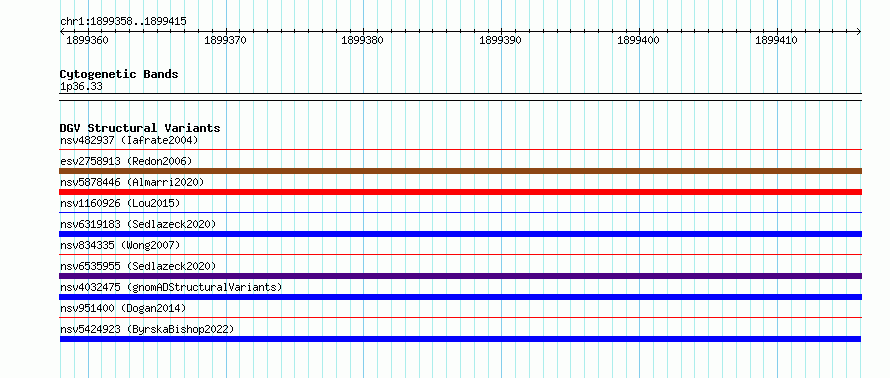
Task: Select the 1p36.33 band label
Action: pos(81,87)
